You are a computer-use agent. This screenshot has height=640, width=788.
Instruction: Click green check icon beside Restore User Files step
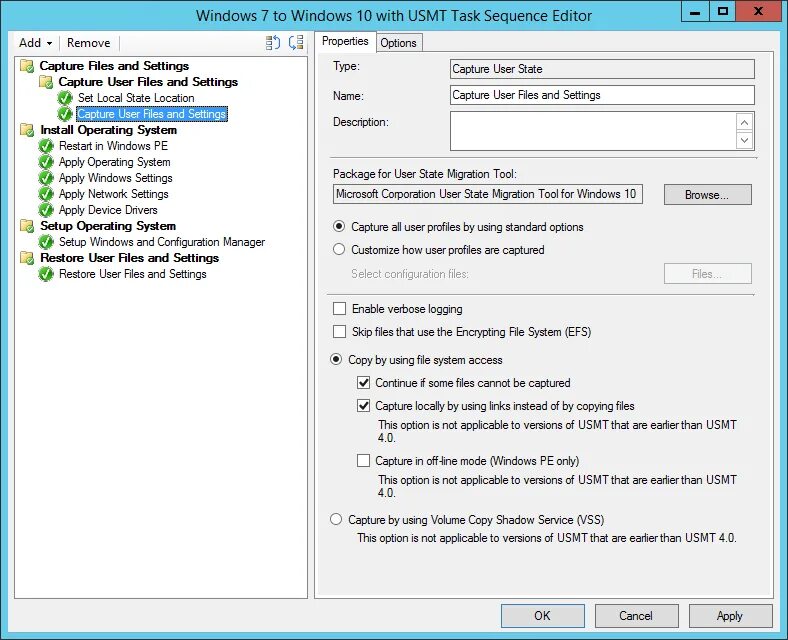[x=46, y=274]
